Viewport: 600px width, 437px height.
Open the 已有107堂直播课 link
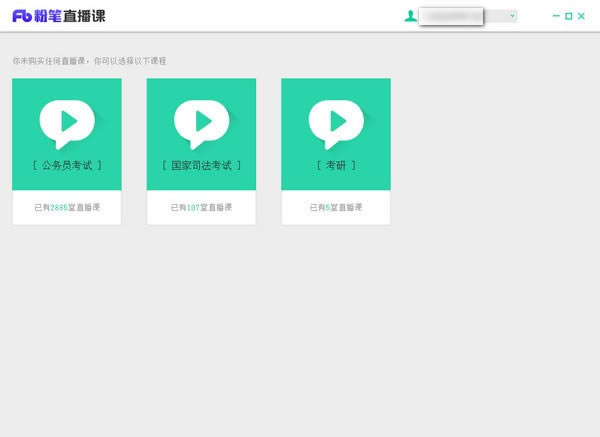[201, 207]
